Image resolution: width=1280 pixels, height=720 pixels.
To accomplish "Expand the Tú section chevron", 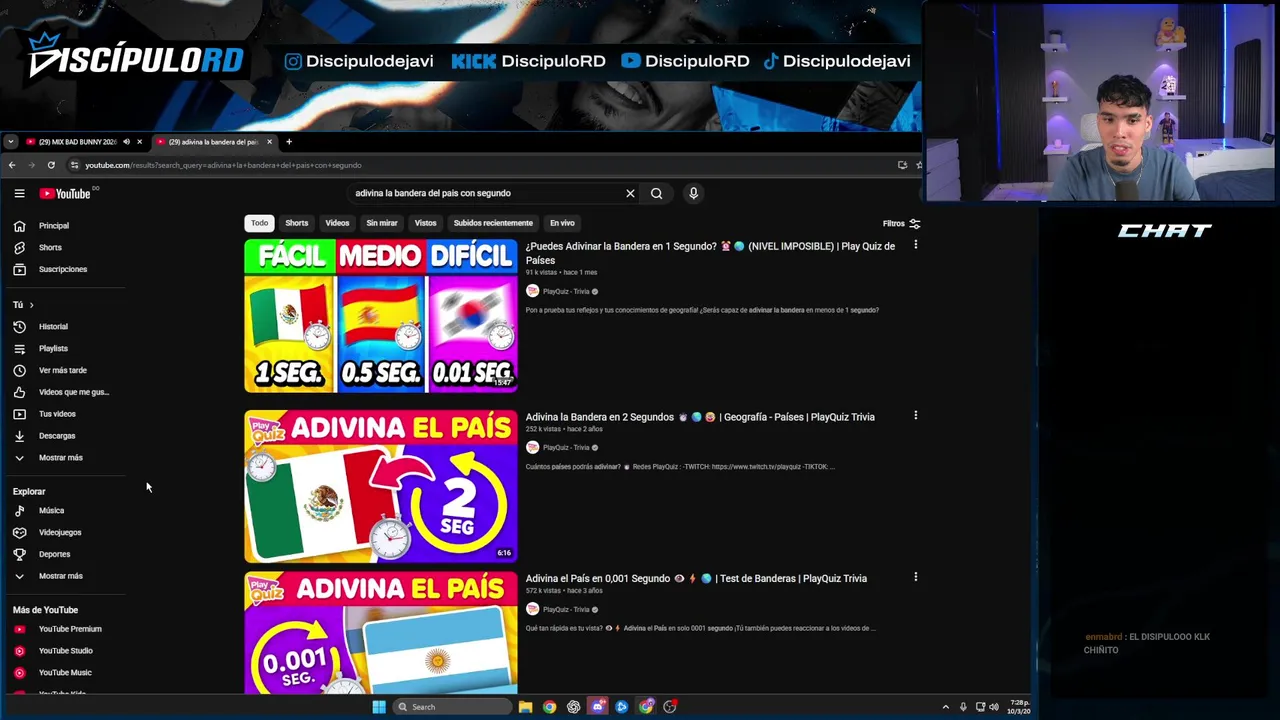I will point(31,305).
